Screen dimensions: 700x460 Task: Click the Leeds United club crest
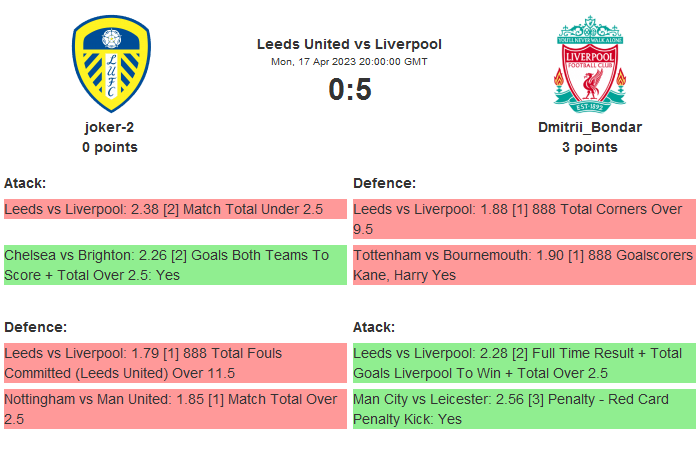[x=110, y=63]
